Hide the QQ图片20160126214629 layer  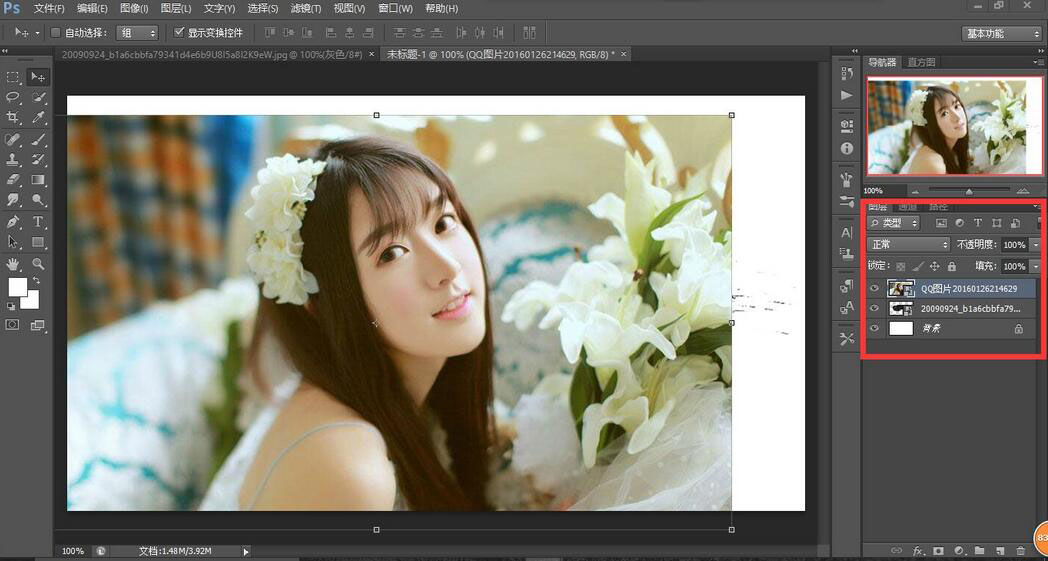point(874,288)
